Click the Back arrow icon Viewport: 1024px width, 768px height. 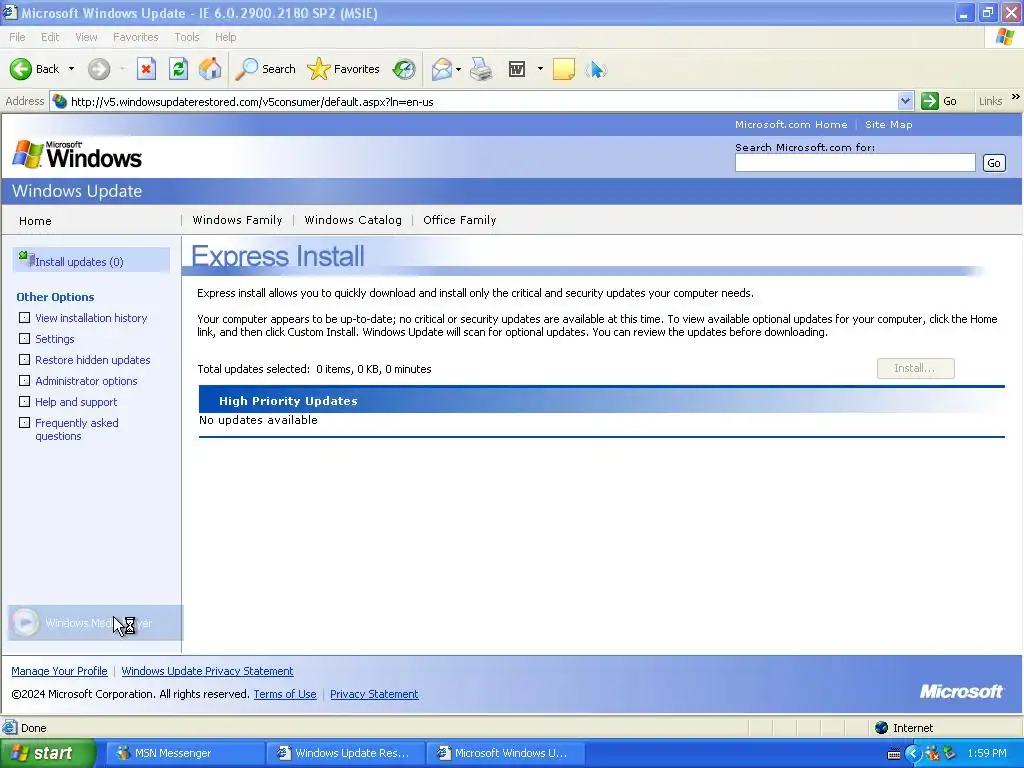[20, 69]
